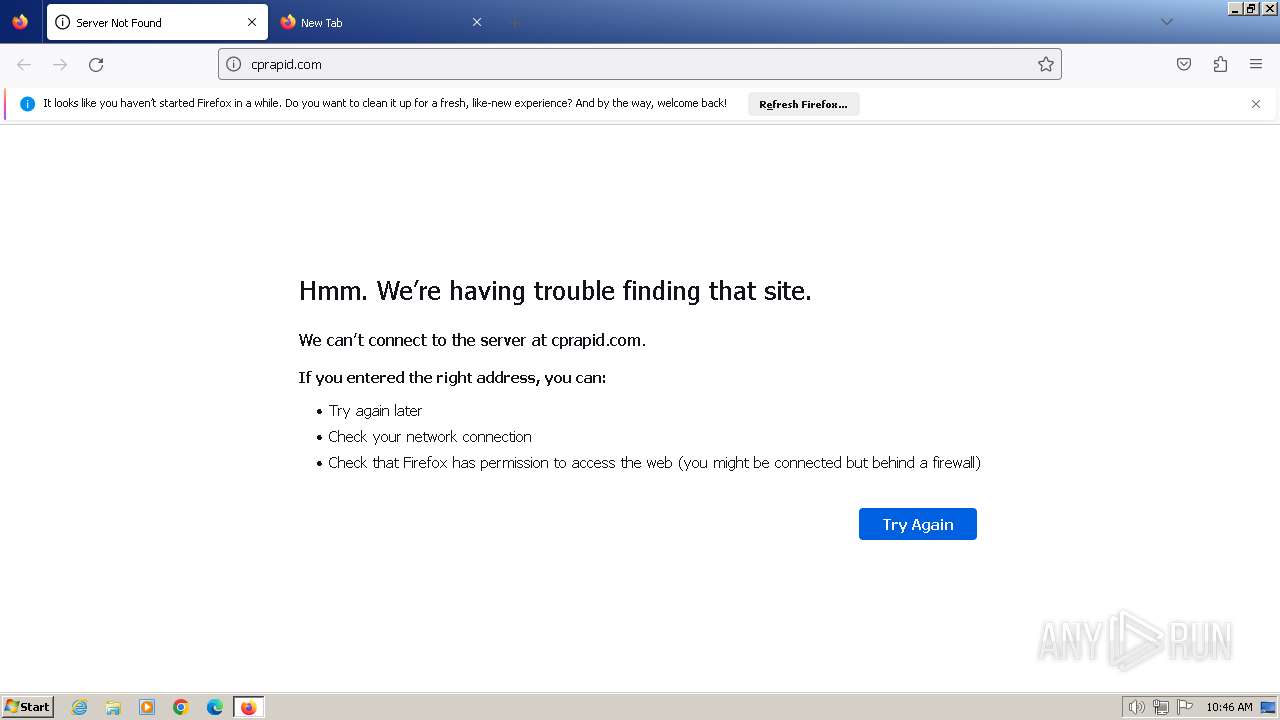The height and width of the screenshot is (720, 1280).
Task: Click the Try Again button
Action: [918, 524]
